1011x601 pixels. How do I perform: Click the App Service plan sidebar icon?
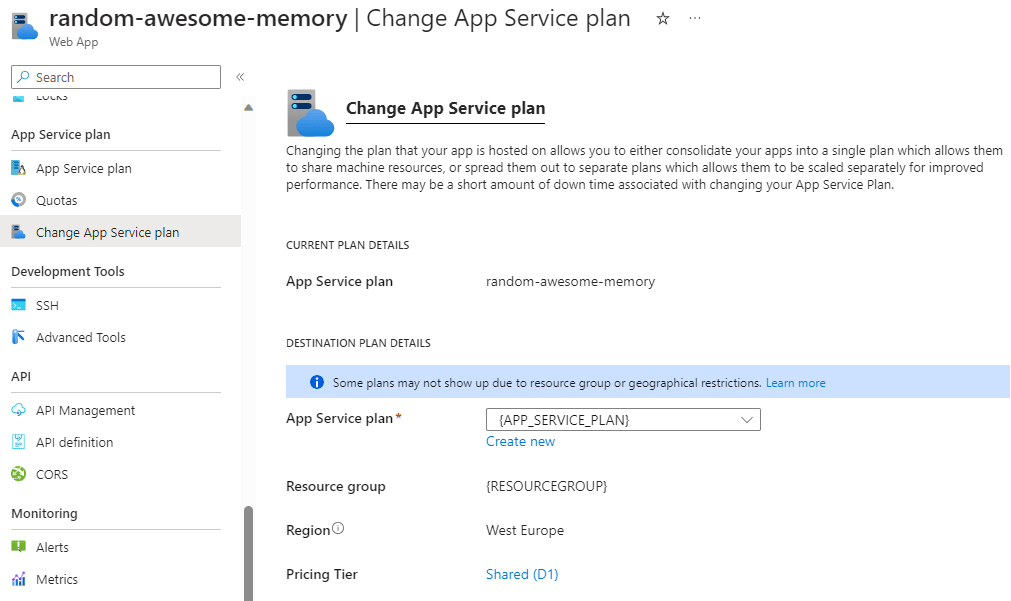[x=19, y=168]
